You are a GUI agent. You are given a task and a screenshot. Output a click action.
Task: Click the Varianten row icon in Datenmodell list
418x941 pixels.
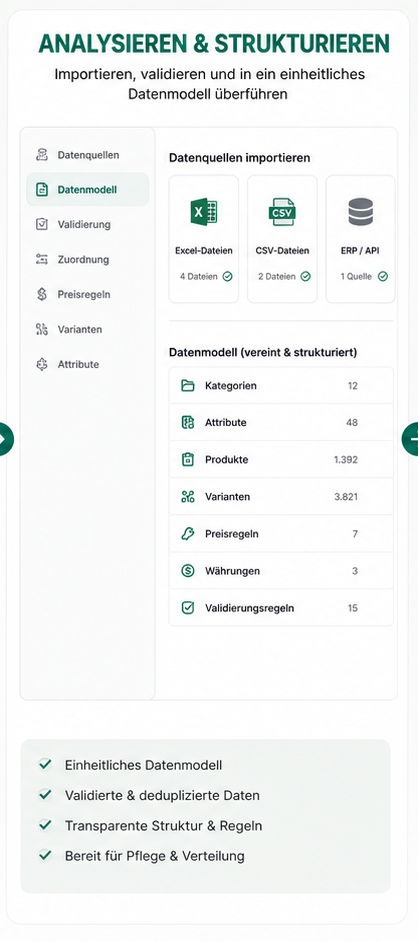[x=188, y=497]
